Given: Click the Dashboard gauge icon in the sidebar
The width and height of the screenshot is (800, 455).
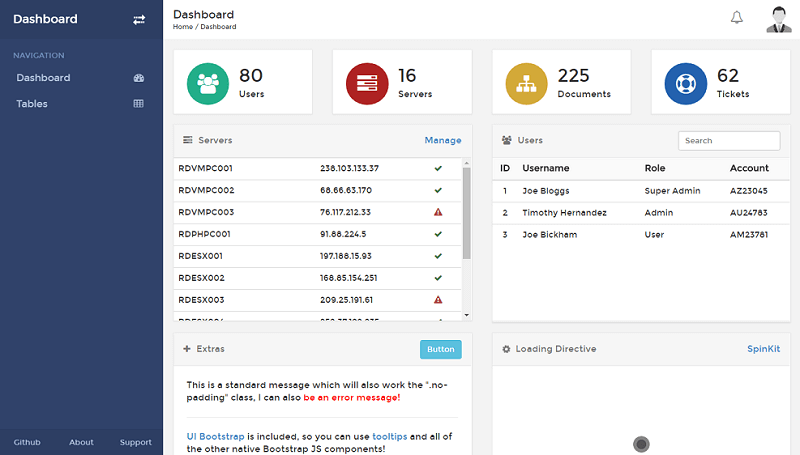Looking at the screenshot, I should 139,78.
